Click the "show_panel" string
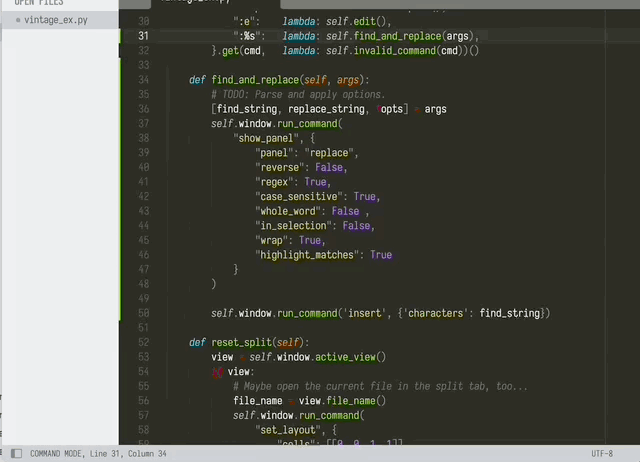Screen dimensions: 640x462 266,138
